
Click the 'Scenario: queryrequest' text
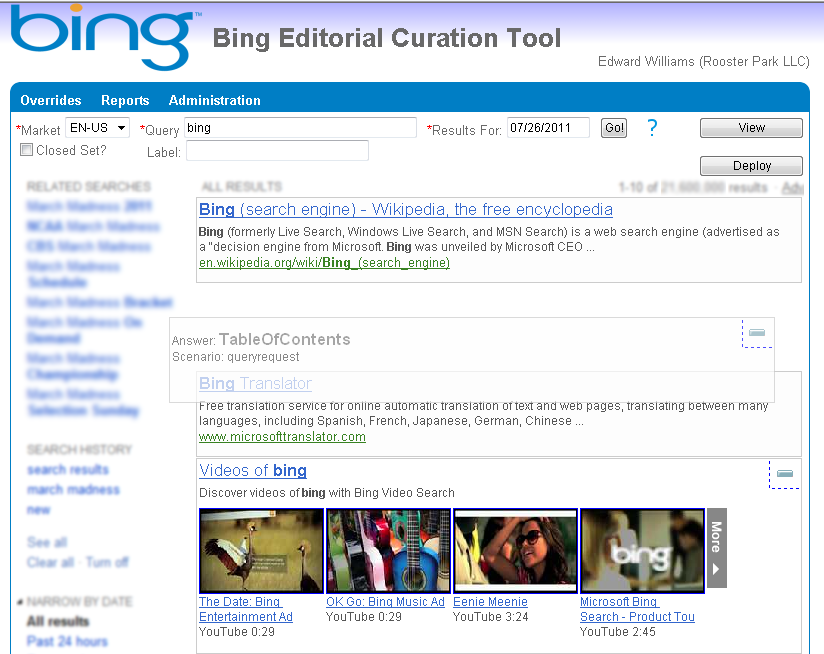click(235, 357)
